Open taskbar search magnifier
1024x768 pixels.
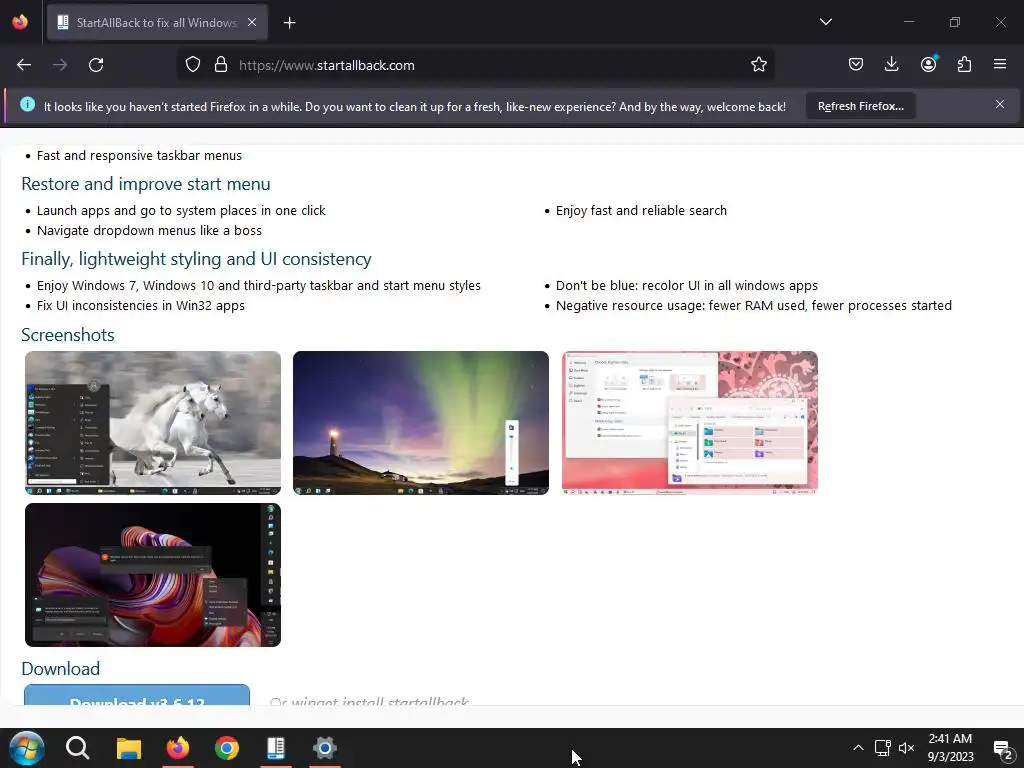point(77,748)
